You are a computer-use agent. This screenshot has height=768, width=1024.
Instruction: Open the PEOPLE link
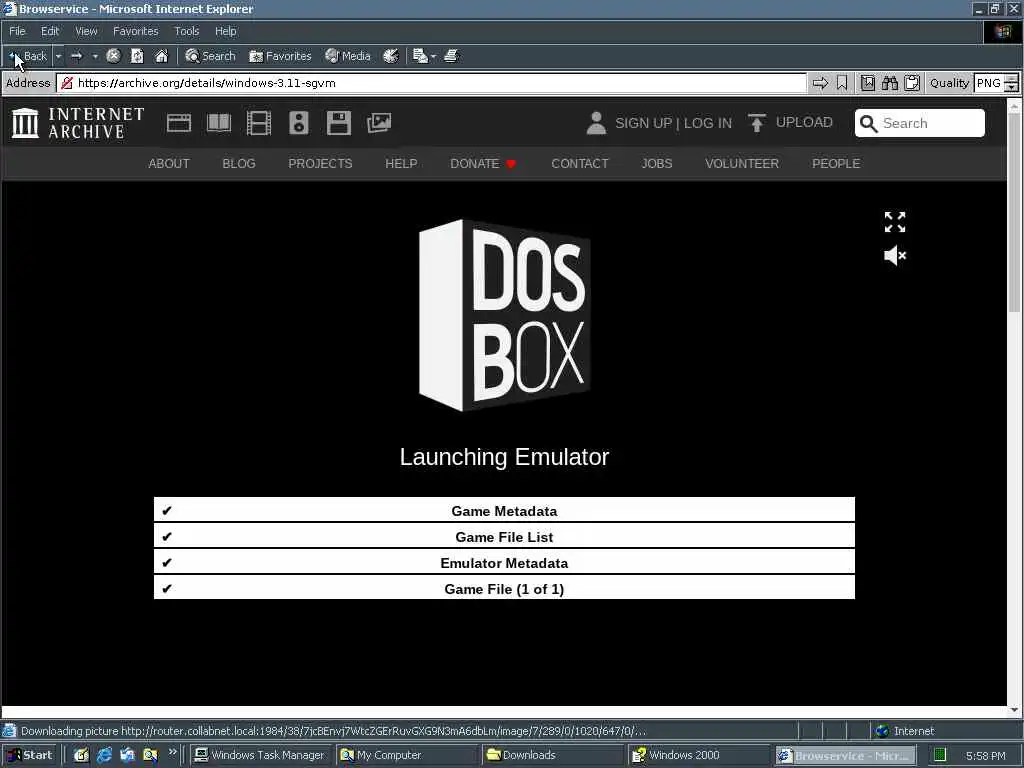[836, 163]
